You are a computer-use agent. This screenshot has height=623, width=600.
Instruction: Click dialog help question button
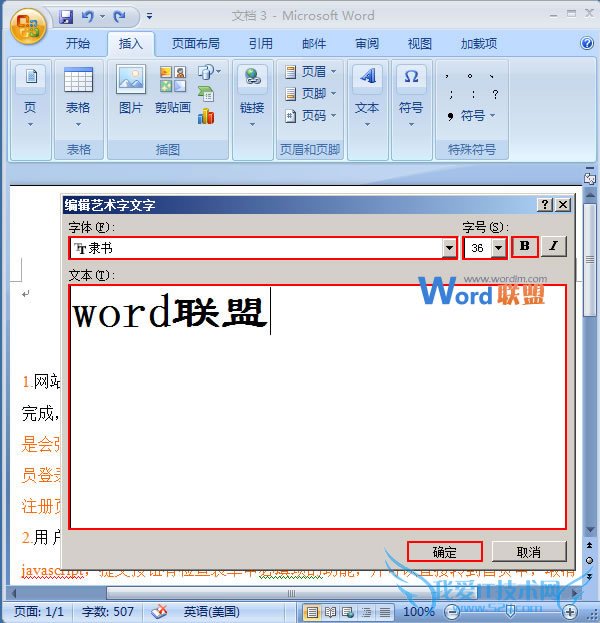(545, 205)
